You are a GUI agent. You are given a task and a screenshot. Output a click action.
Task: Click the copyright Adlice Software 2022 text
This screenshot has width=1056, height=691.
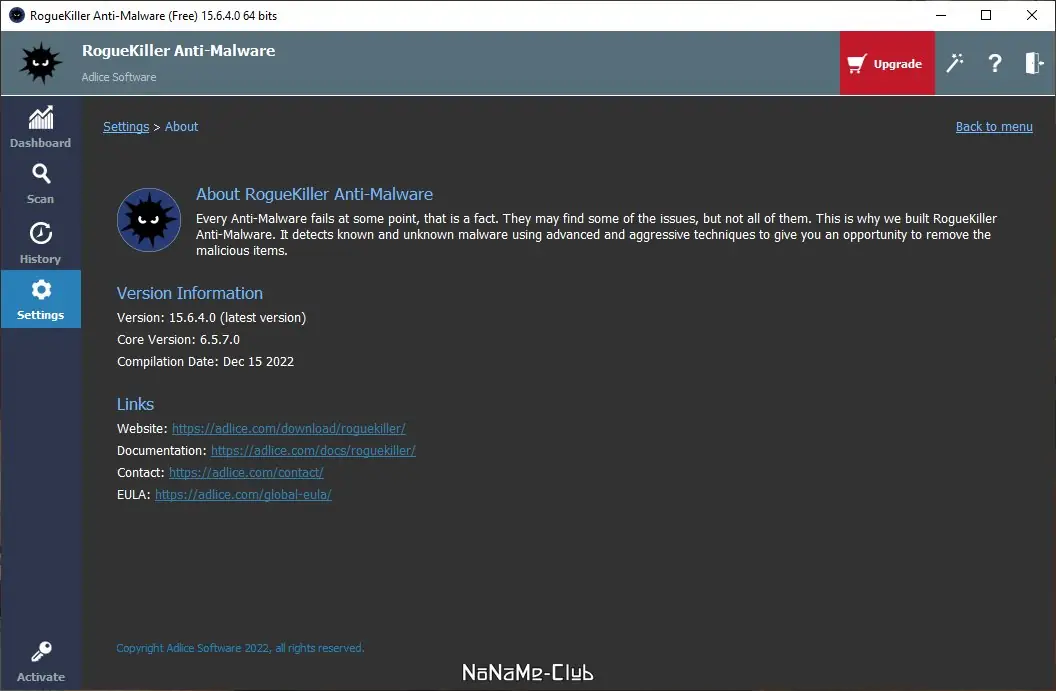pos(240,648)
